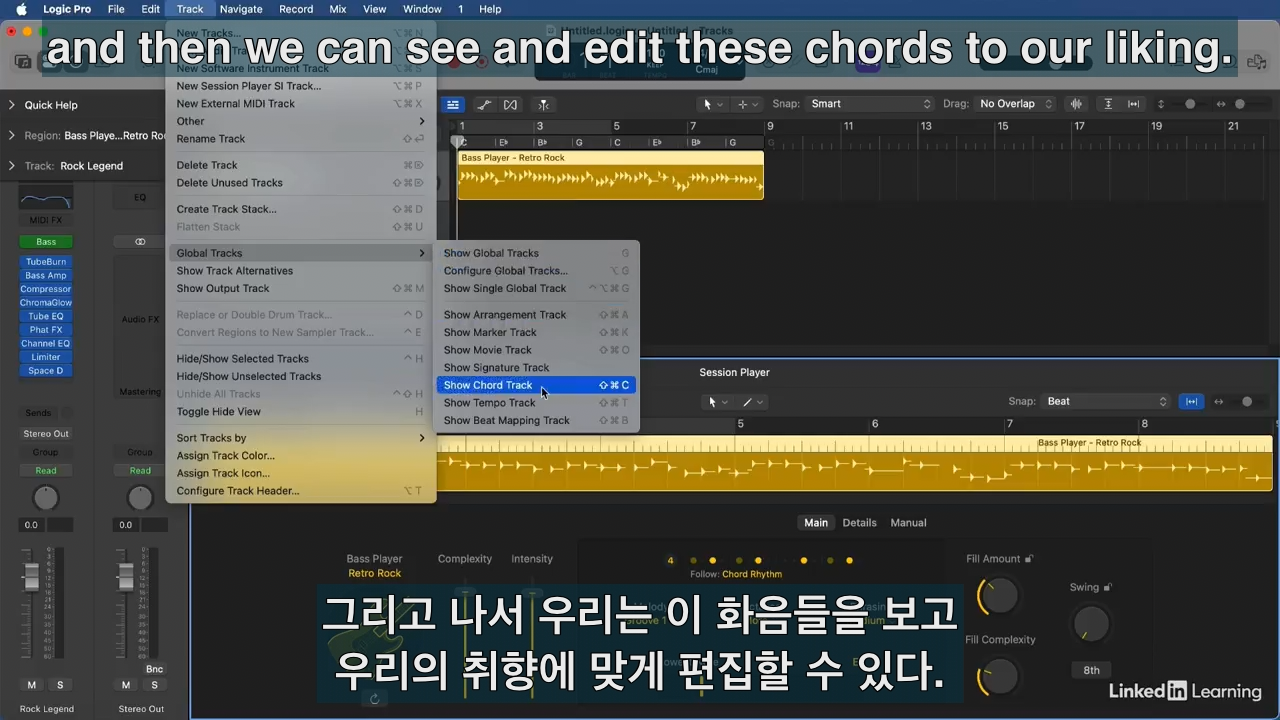Click the Bass Player Retro Rock style name

[375, 573]
